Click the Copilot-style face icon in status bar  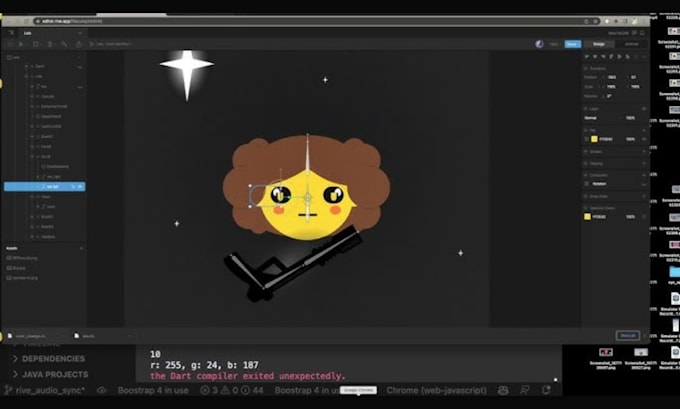click(x=503, y=390)
